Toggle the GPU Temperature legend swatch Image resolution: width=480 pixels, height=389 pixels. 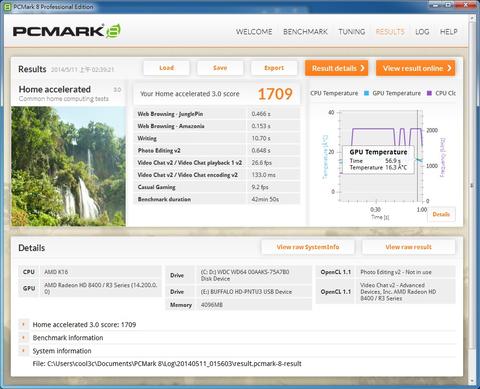click(366, 93)
